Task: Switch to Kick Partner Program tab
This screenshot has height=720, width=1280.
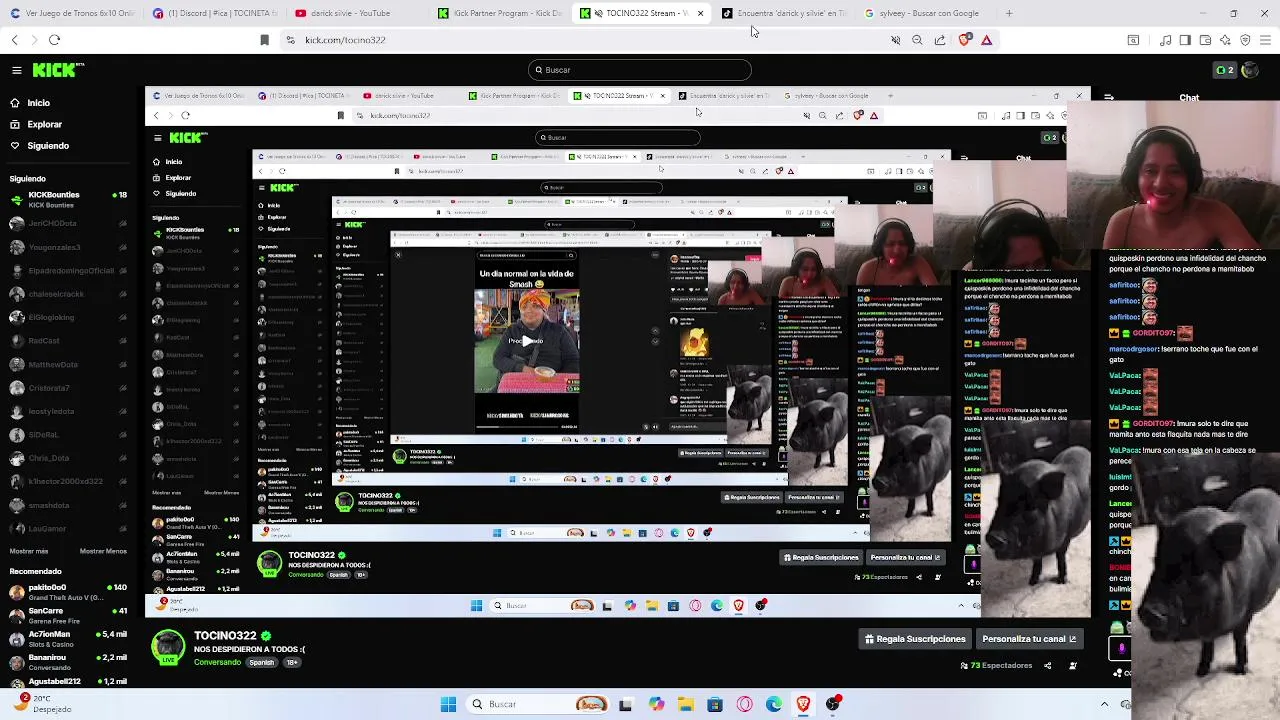Action: click(x=499, y=13)
